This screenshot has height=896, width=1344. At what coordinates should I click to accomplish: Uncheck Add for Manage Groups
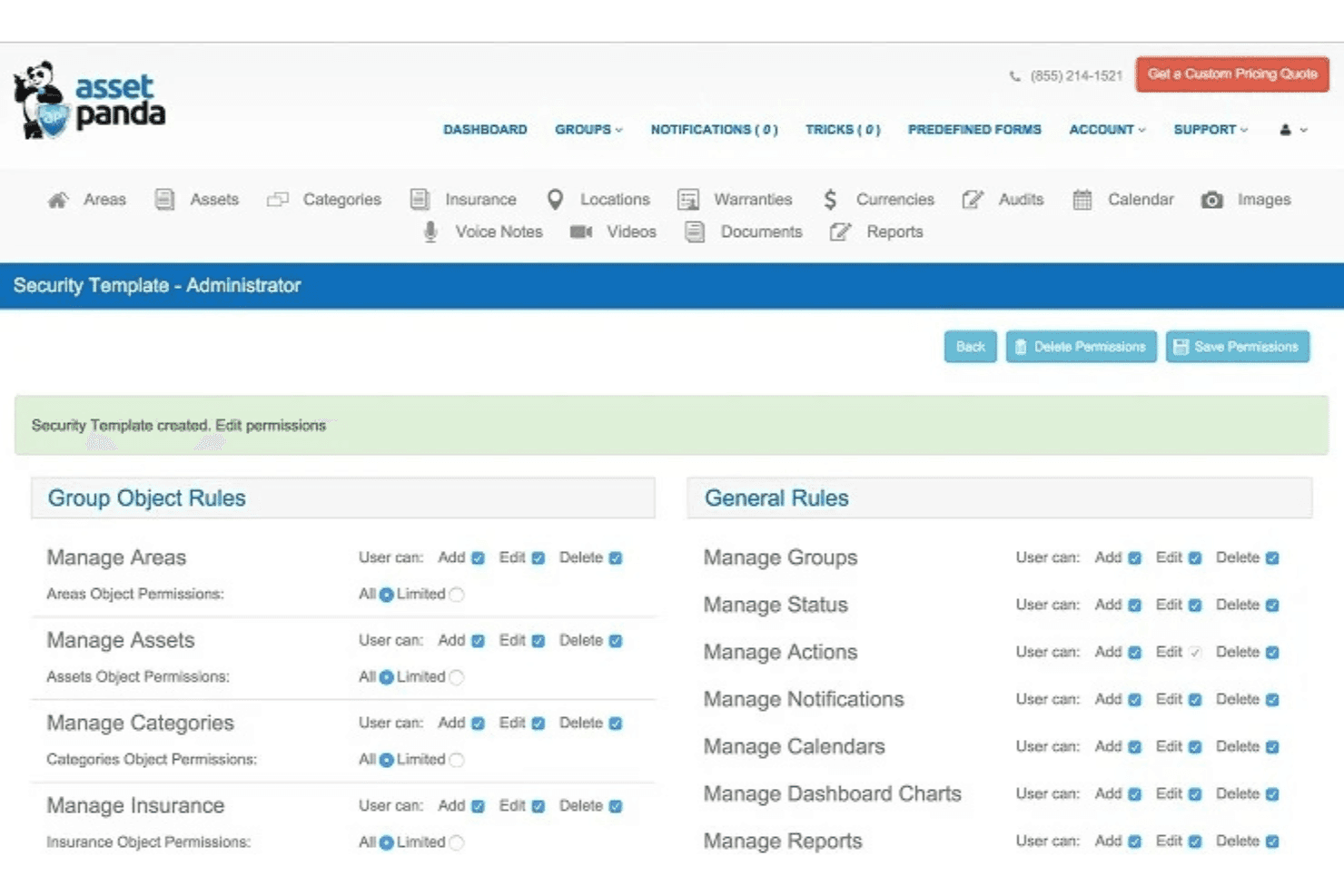coord(1134,558)
